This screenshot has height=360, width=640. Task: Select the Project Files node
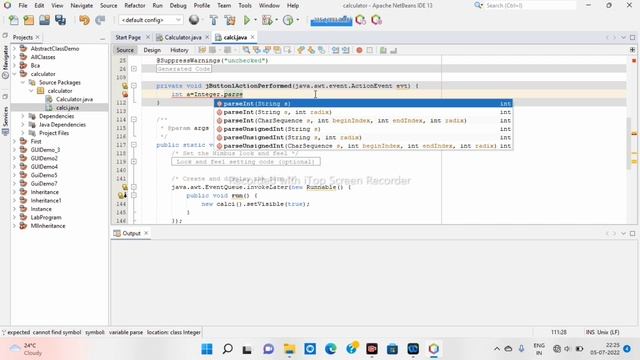pos(54,133)
